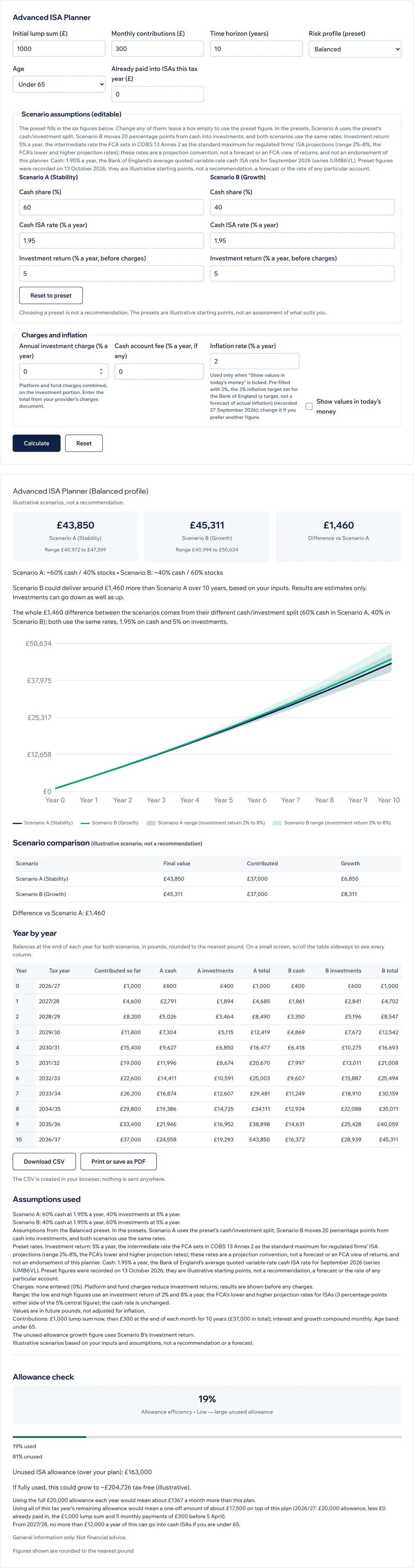414x1568 pixels.
Task: Click the Cash account fee field
Action: [158, 371]
